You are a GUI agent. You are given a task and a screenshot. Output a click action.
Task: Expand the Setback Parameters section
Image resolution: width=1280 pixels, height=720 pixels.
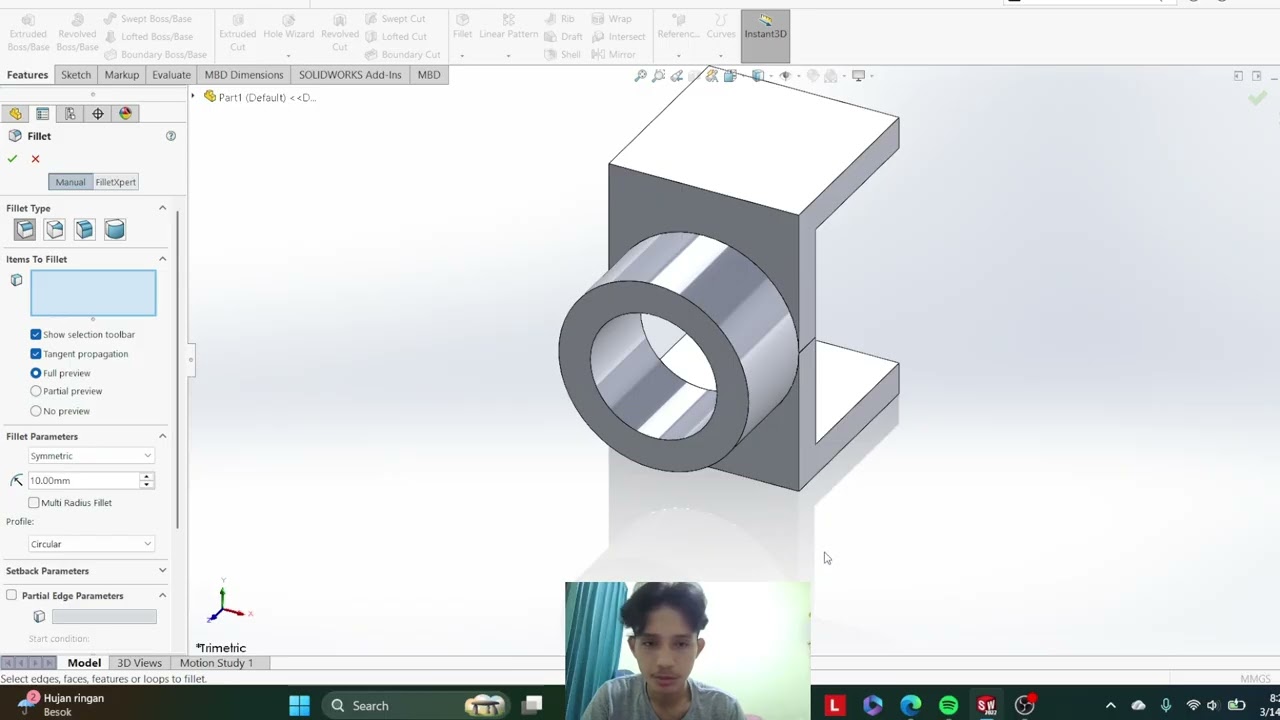click(162, 571)
